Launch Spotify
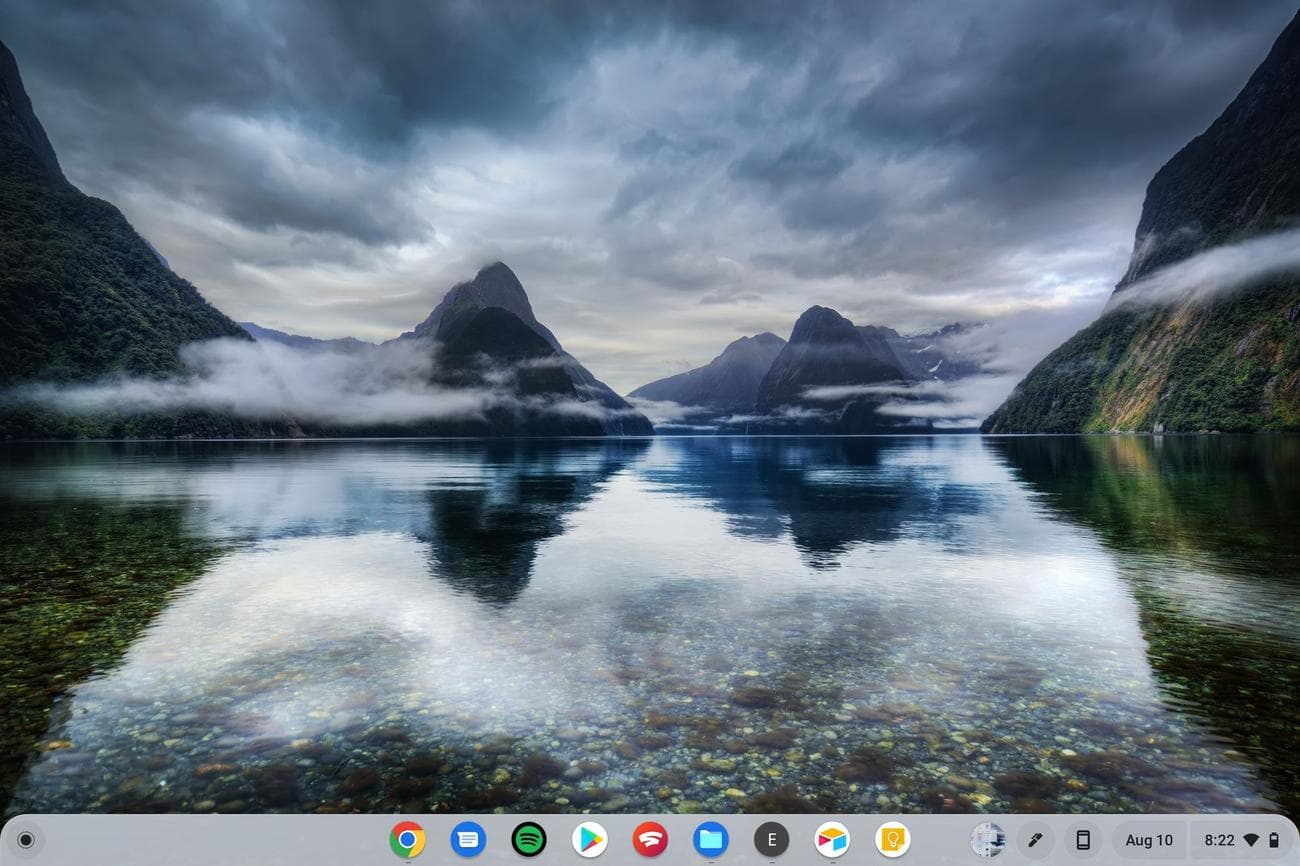The width and height of the screenshot is (1300, 866). coord(528,840)
